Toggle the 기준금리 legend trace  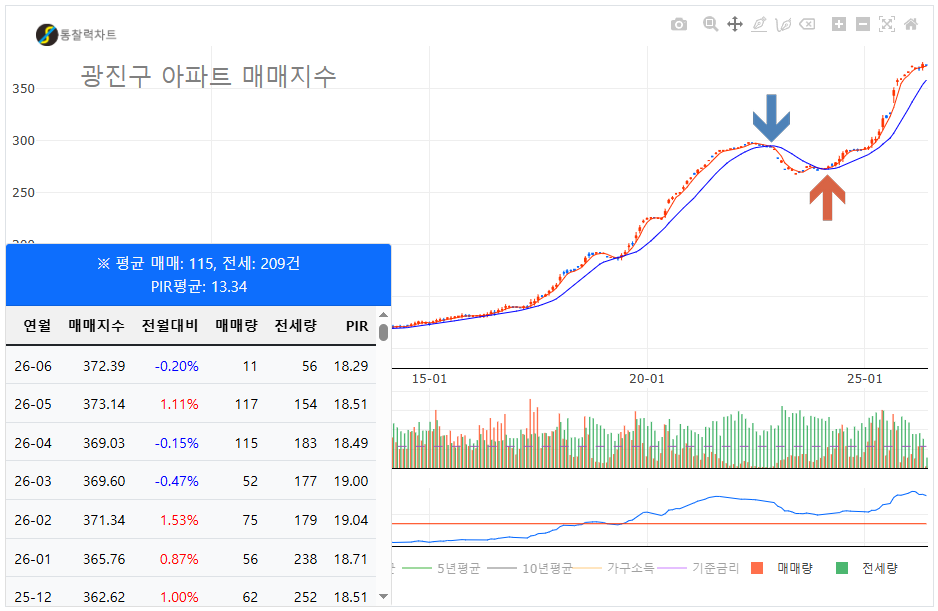(699, 568)
